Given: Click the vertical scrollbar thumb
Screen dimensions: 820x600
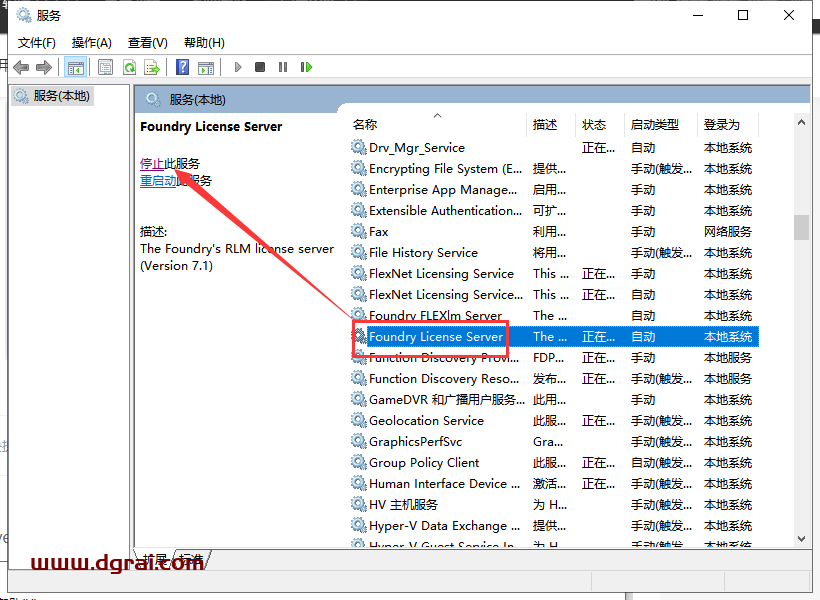Looking at the screenshot, I should click(x=801, y=227).
